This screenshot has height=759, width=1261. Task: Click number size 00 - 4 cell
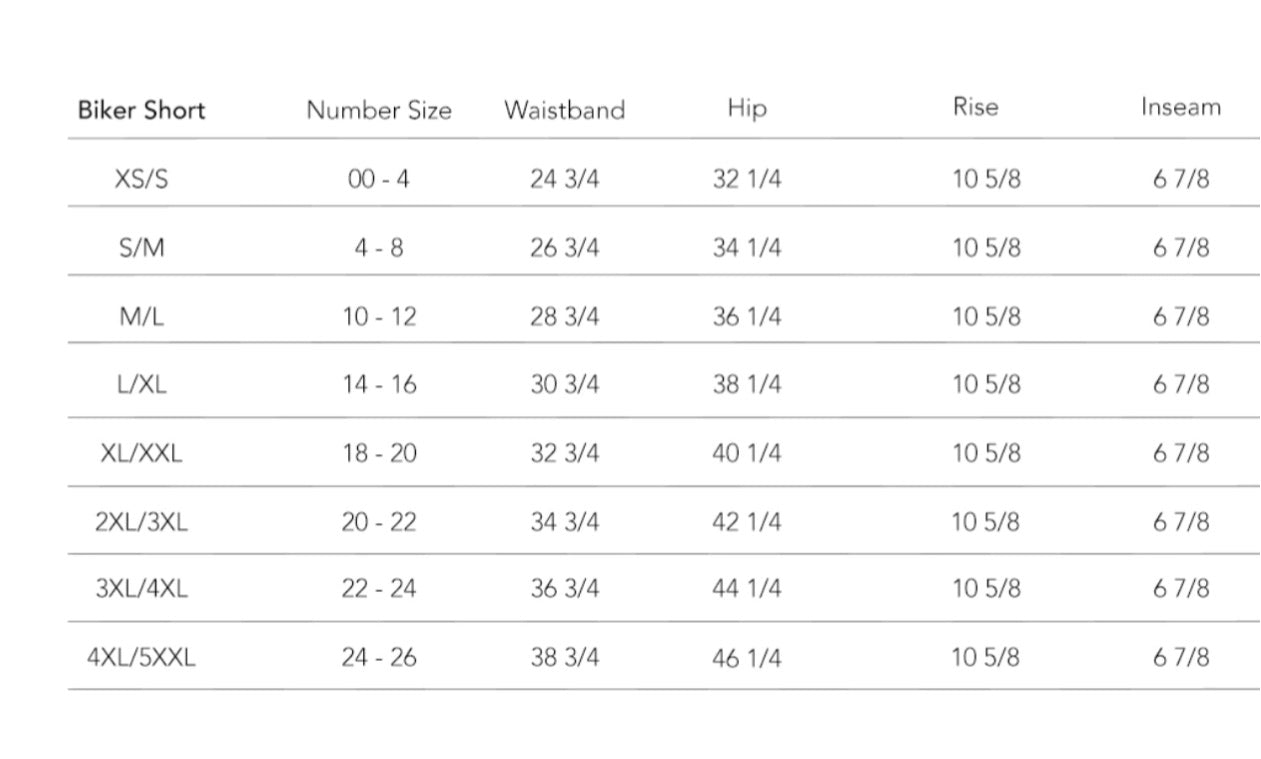(x=378, y=180)
